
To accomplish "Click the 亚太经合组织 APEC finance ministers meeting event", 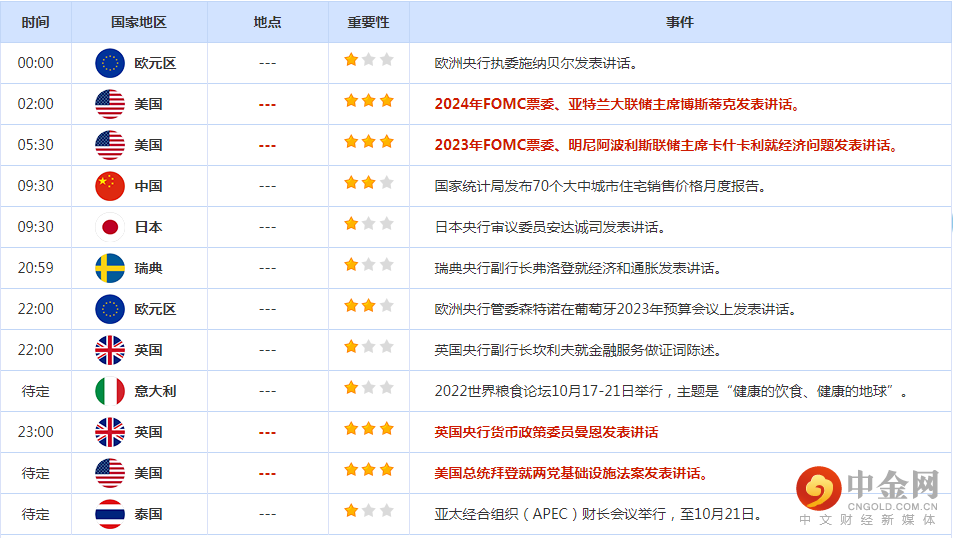I will tap(598, 514).
